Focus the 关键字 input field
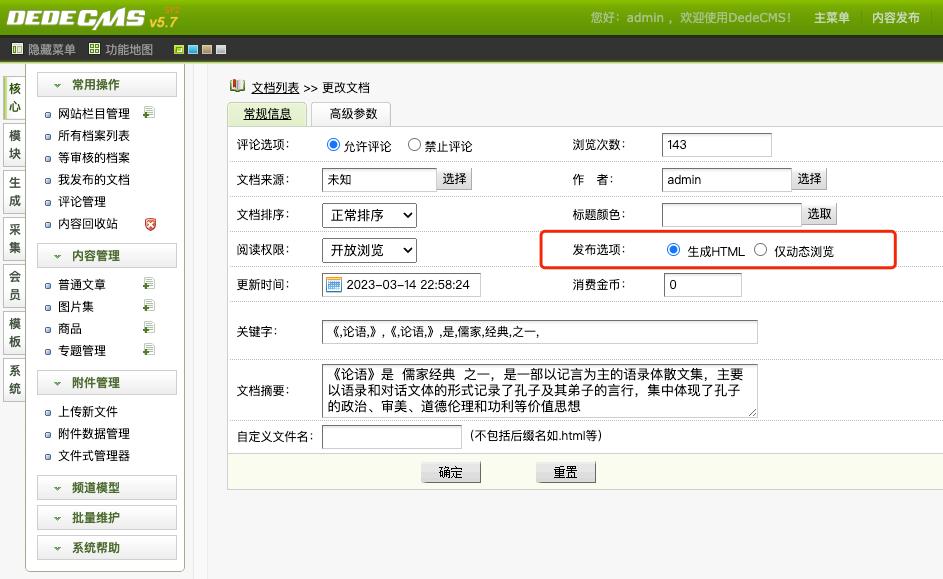This screenshot has width=943, height=579. (539, 331)
